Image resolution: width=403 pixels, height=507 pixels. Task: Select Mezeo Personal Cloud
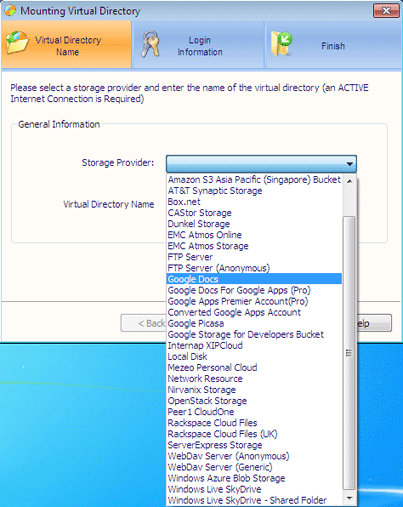pos(254,367)
